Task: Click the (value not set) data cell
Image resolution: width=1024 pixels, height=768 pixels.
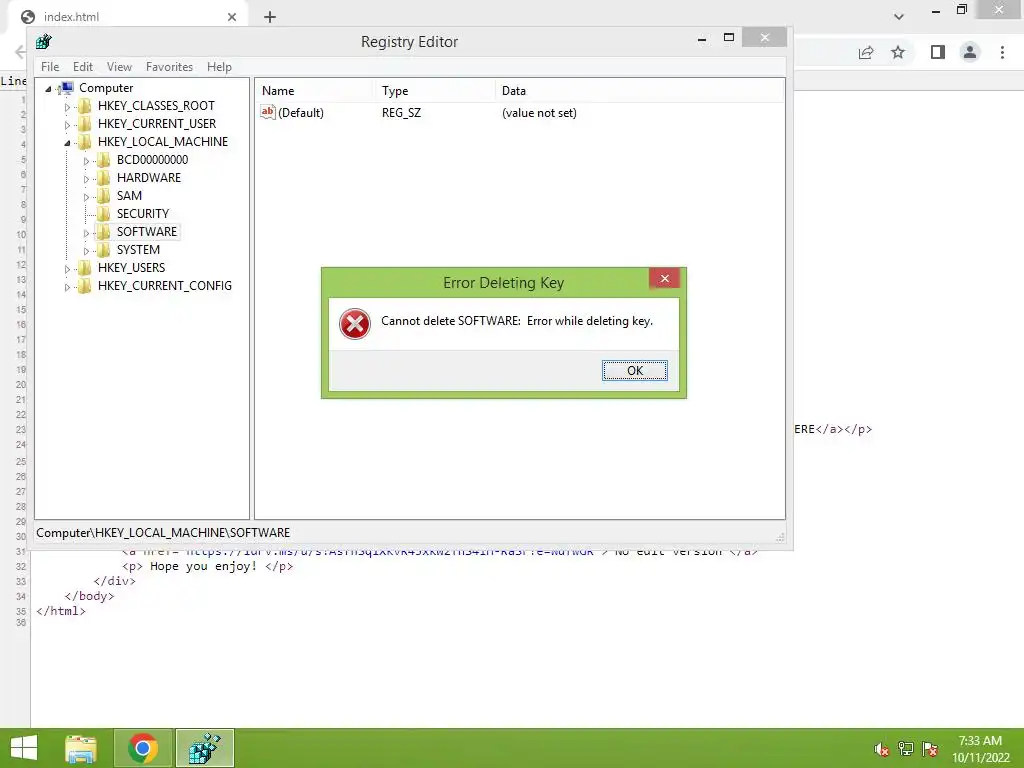Action: point(539,113)
